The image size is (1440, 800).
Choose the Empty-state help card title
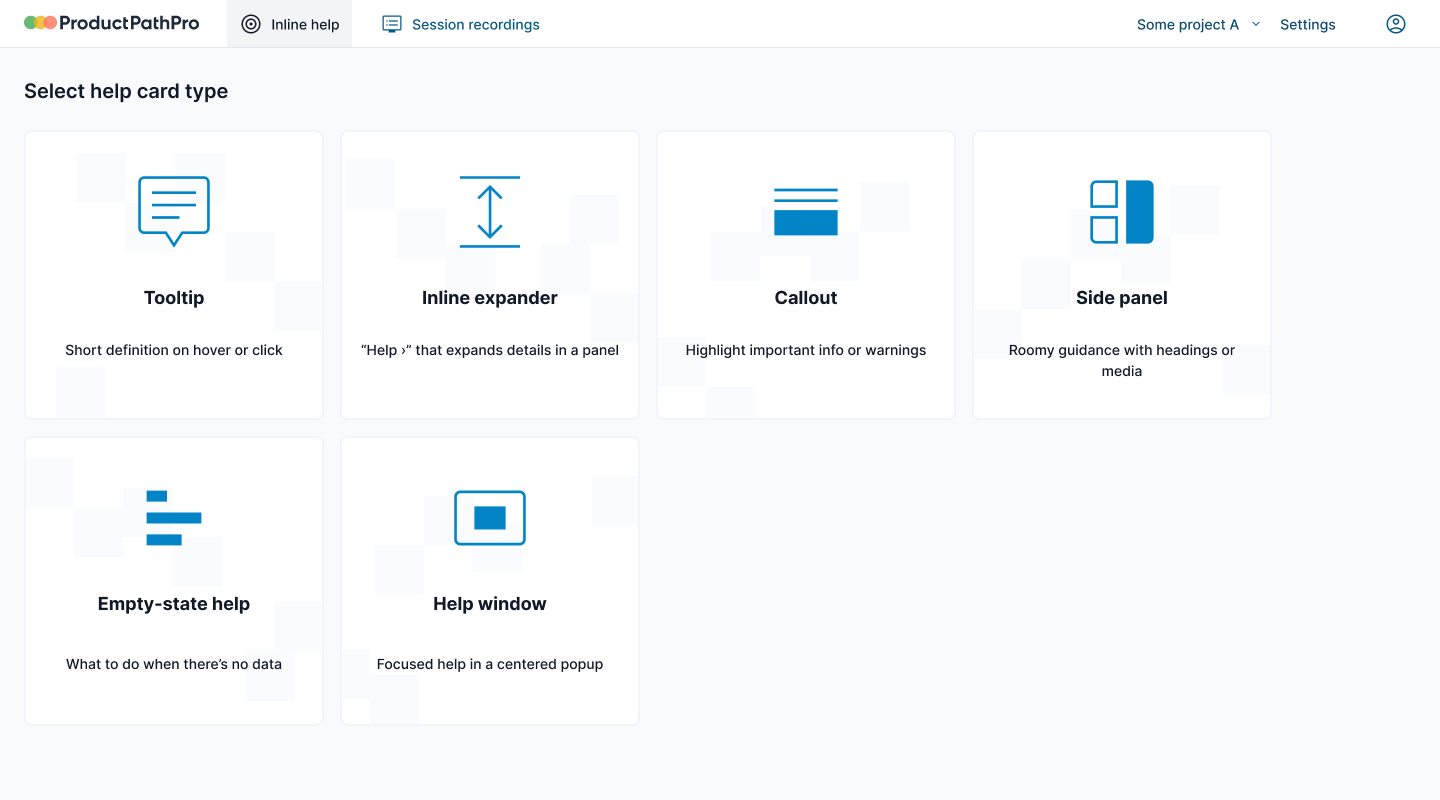pos(174,604)
